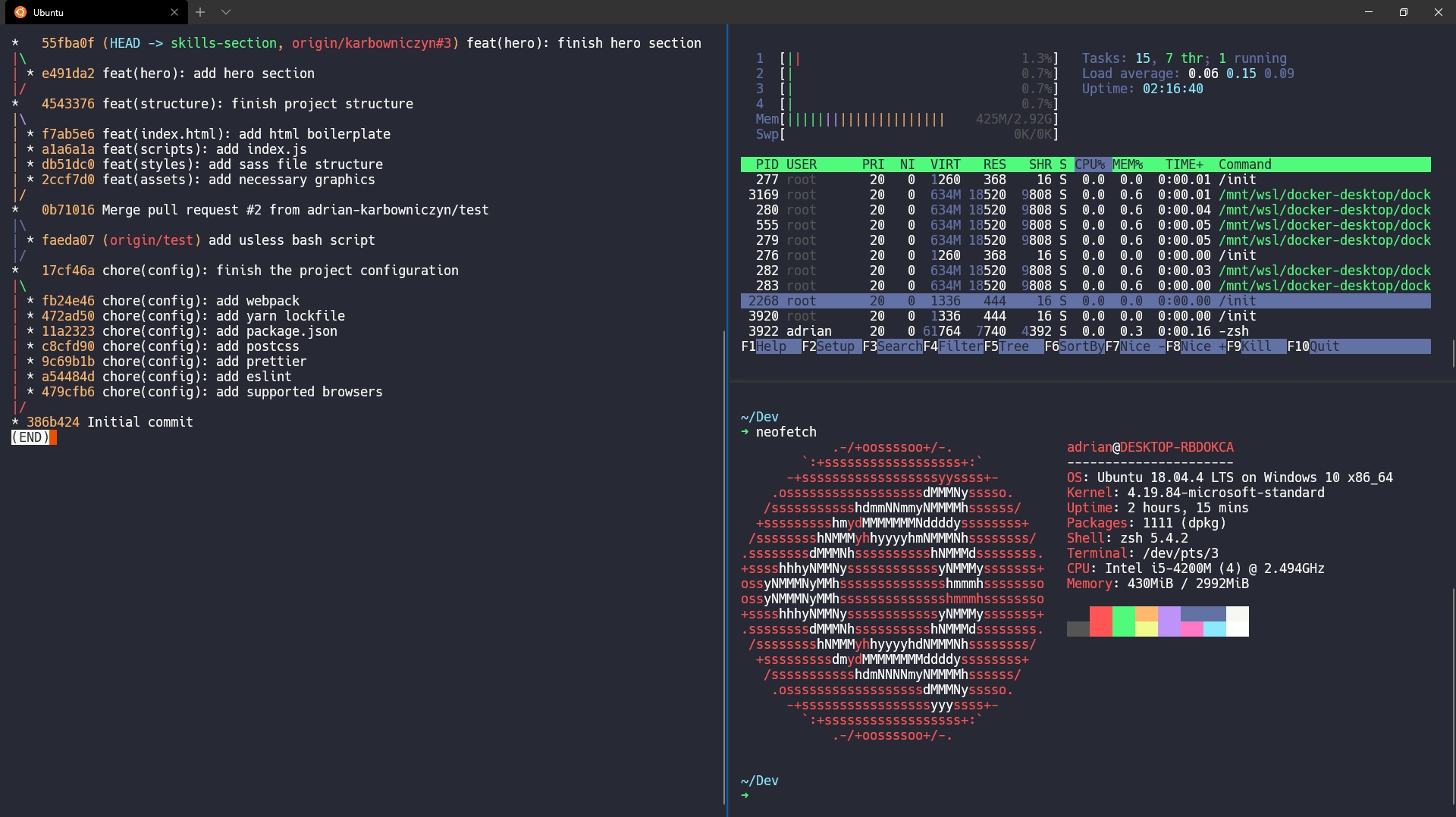The height and width of the screenshot is (817, 1456).
Task: Open F6 SortBy in htop
Action: pyautogui.click(x=1075, y=346)
